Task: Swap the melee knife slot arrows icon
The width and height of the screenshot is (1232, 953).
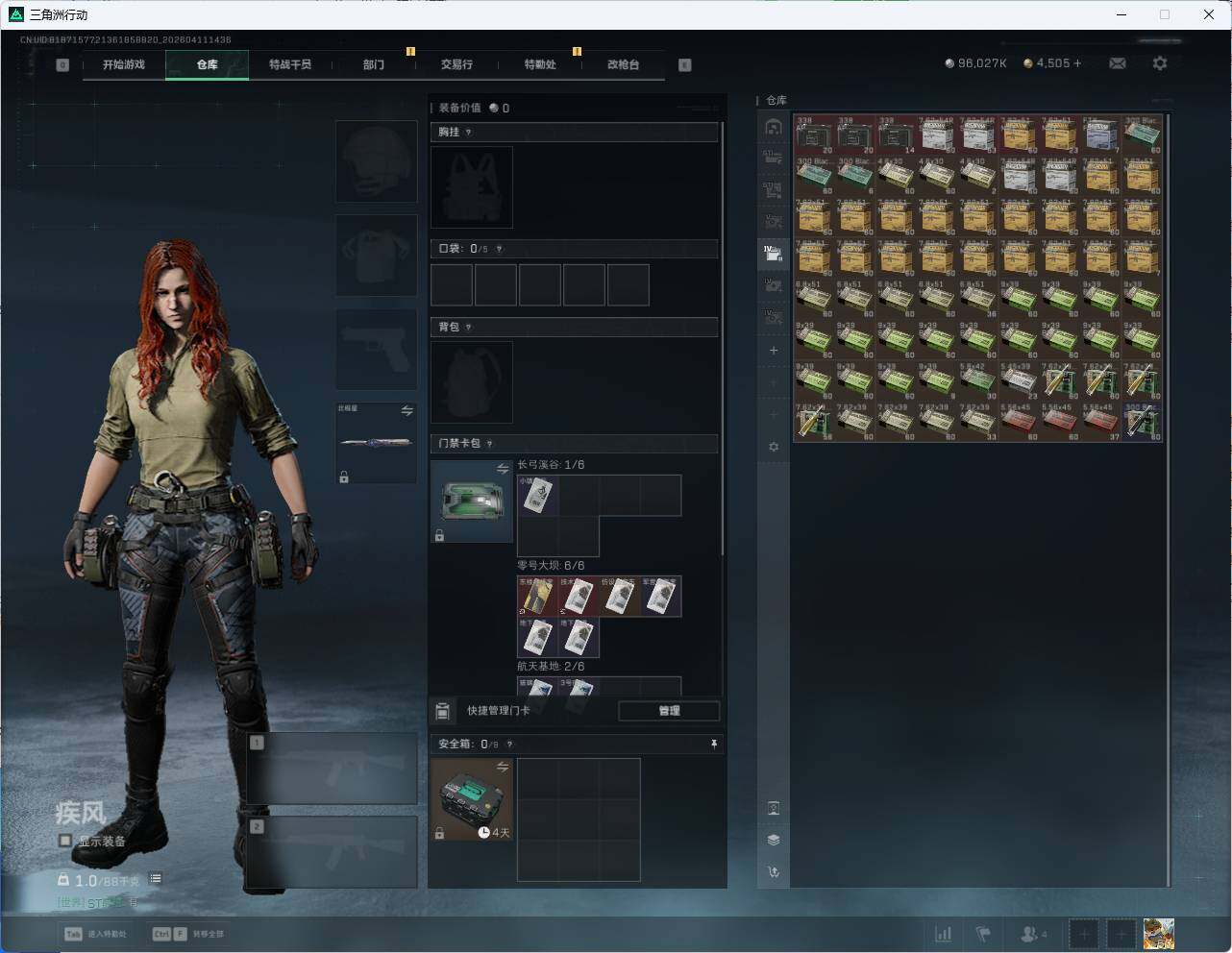Action: (407, 411)
